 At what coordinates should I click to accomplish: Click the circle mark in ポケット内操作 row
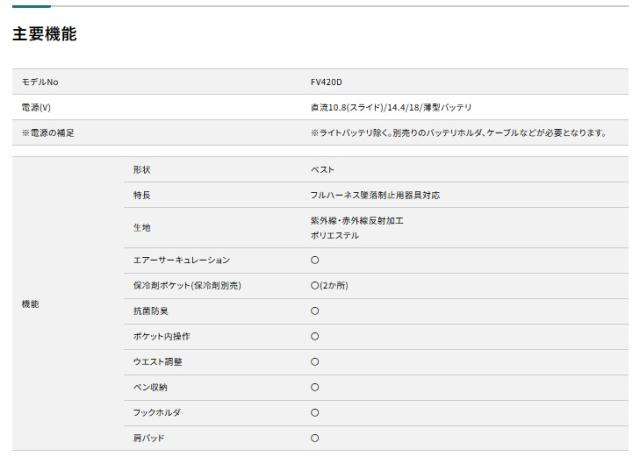coord(315,337)
